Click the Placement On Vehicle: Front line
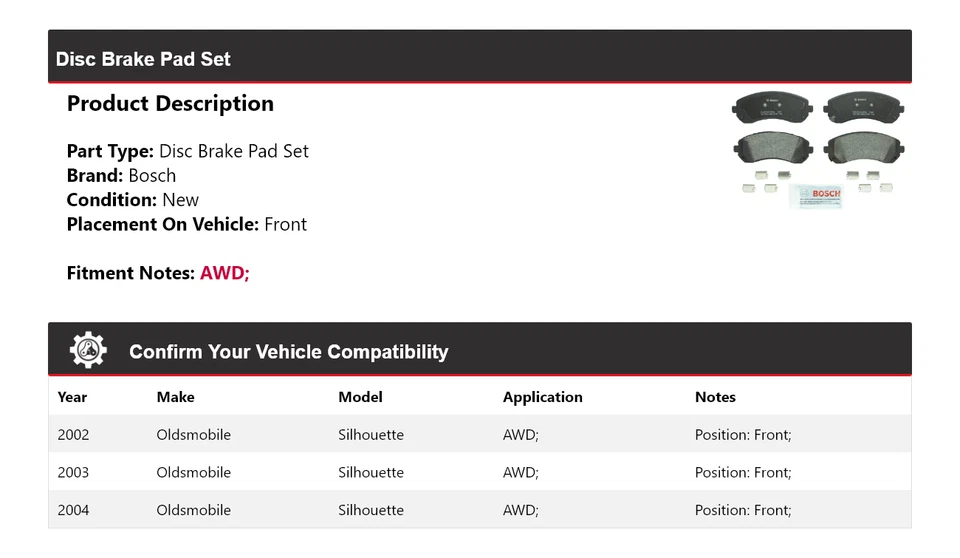 point(186,224)
